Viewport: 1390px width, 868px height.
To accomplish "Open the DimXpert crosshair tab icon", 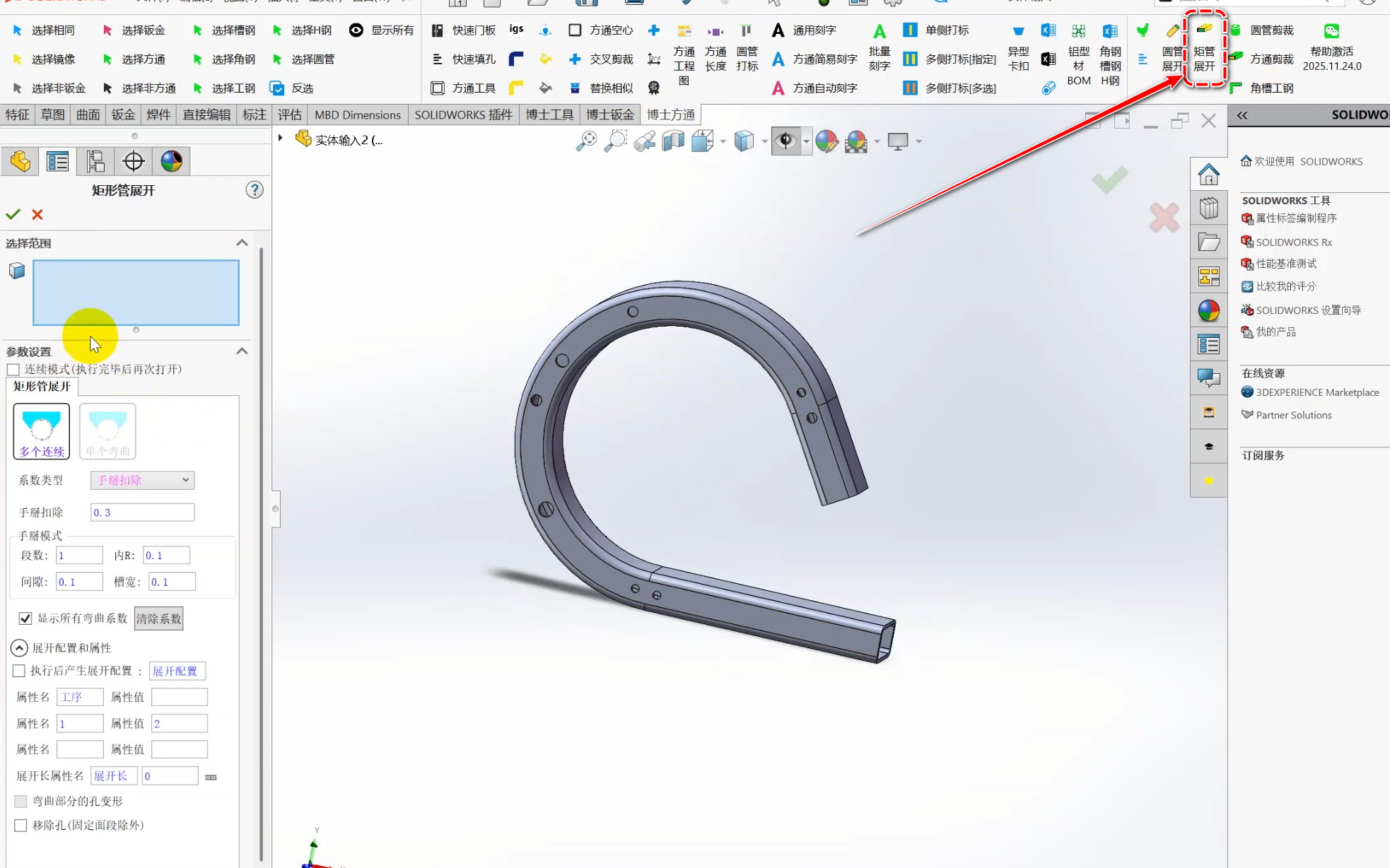I will (x=134, y=162).
